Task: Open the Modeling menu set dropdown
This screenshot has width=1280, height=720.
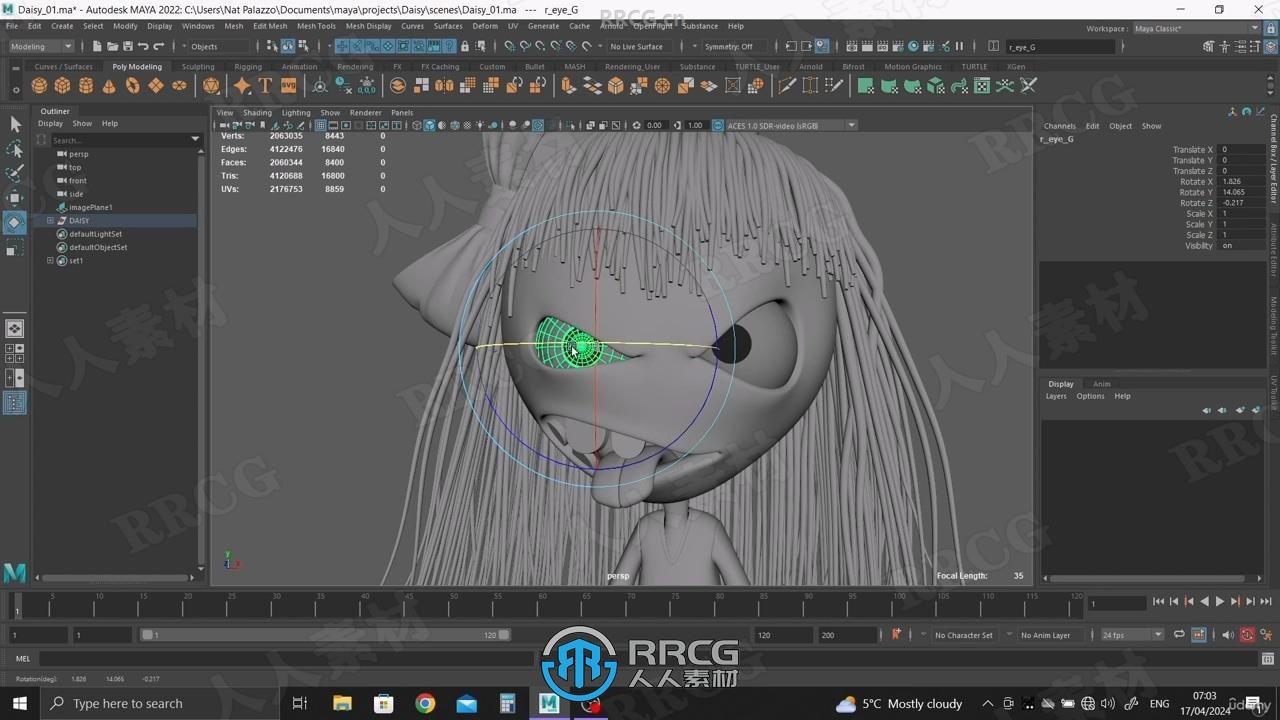Action: coord(40,46)
